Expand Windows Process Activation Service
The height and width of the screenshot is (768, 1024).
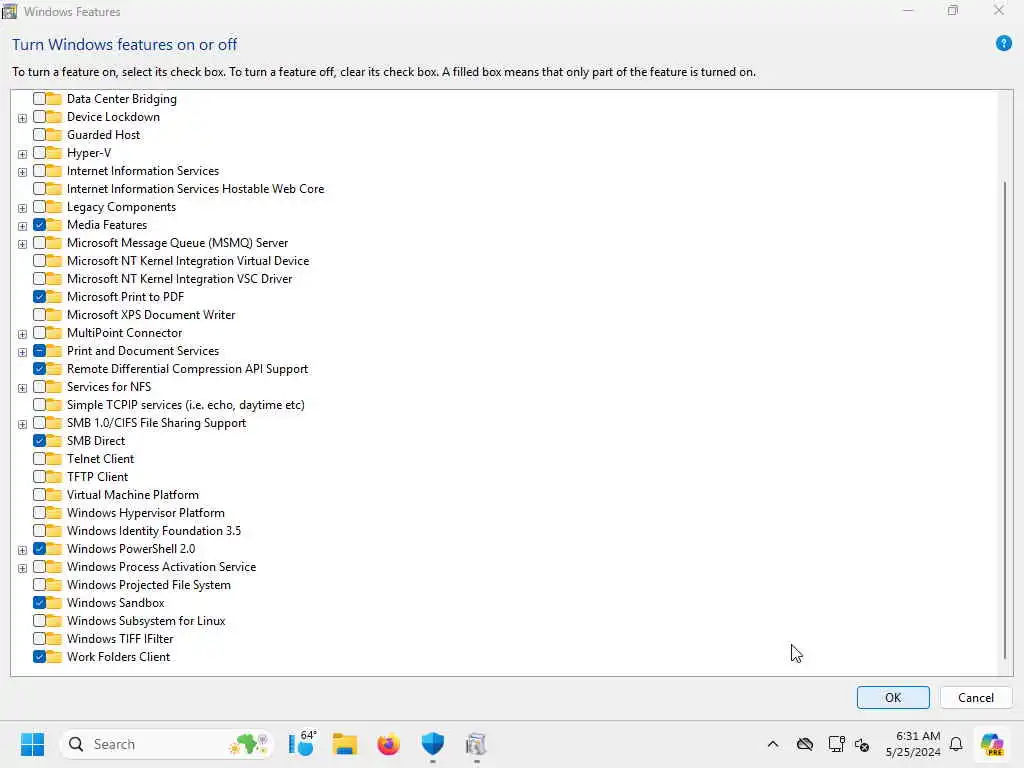[x=22, y=568]
